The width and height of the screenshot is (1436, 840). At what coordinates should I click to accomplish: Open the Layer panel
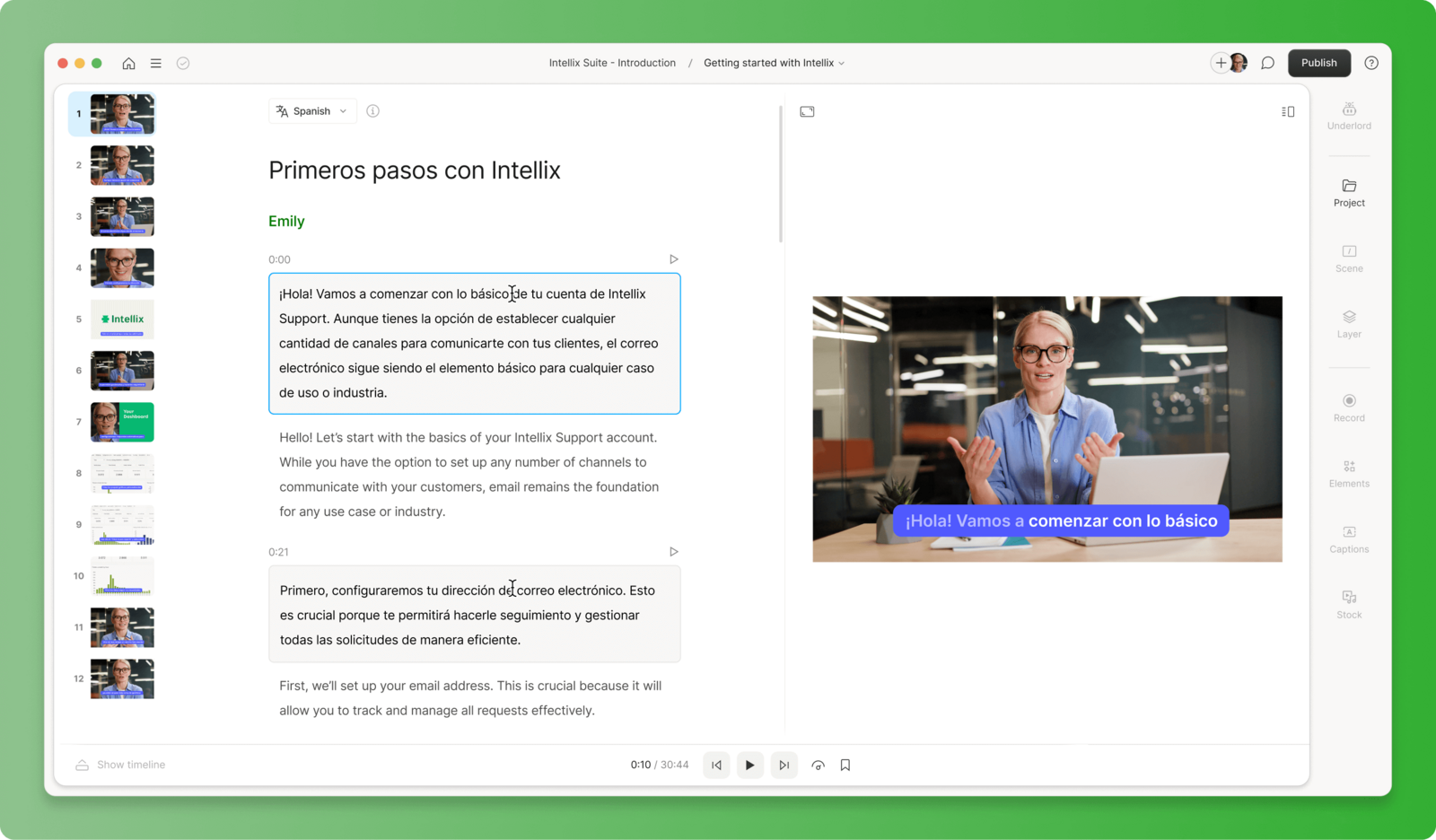[1348, 324]
